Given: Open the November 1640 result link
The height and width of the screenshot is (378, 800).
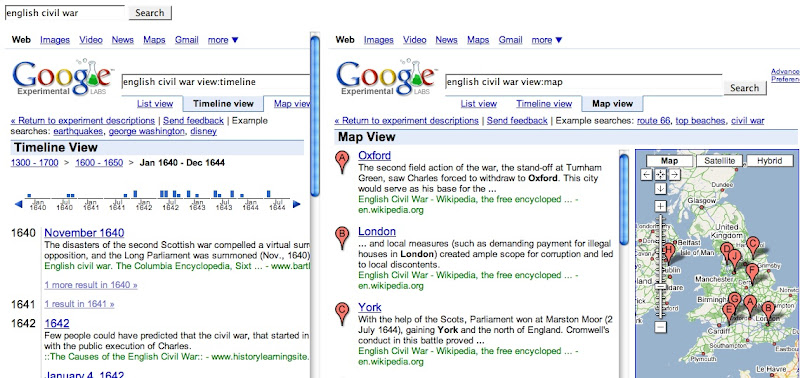Looking at the screenshot, I should [x=84, y=233].
